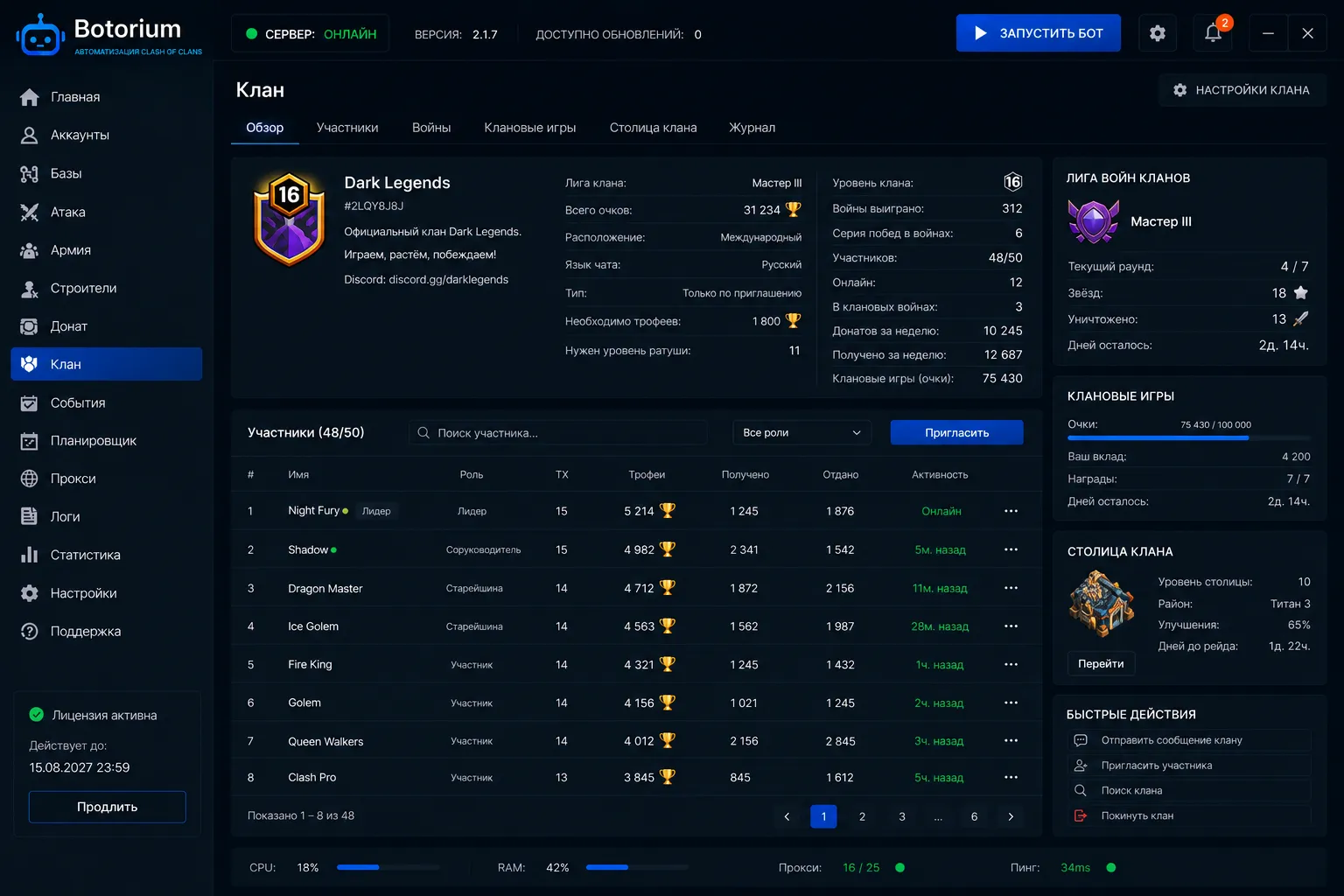1344x896 pixels.
Task: Open the Планировщик scheduler icon
Action: (x=29, y=441)
